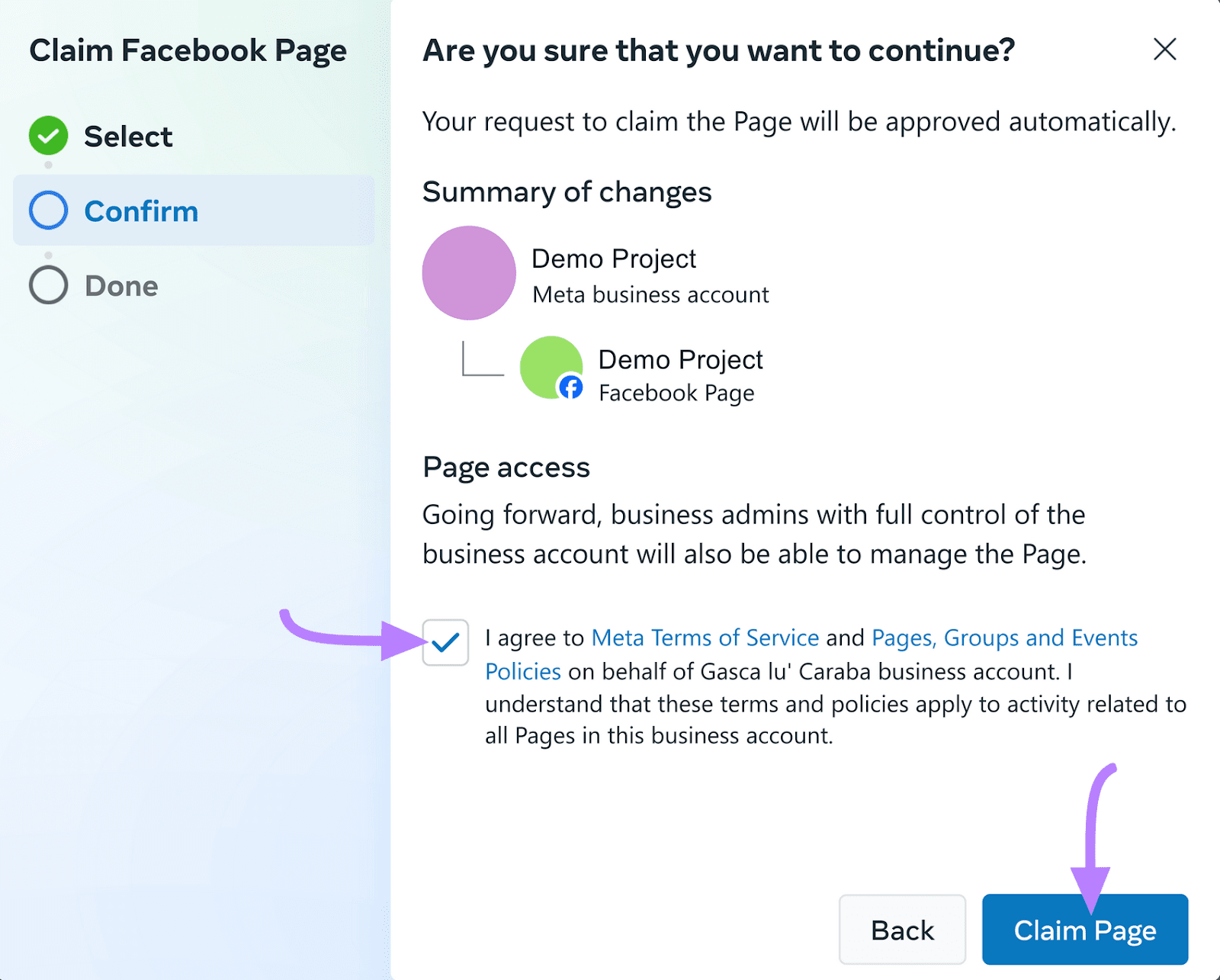Select the Confirm step circle

click(x=48, y=210)
